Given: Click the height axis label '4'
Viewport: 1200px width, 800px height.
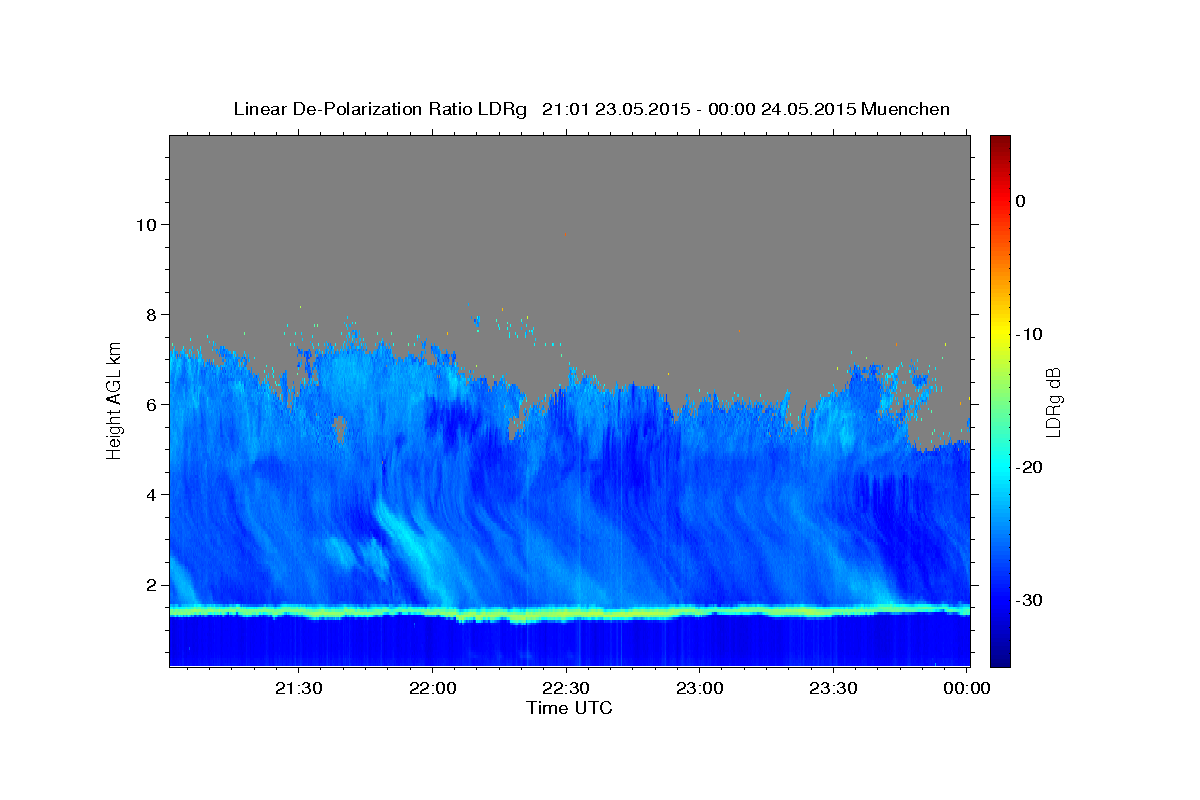Looking at the screenshot, I should [149, 494].
